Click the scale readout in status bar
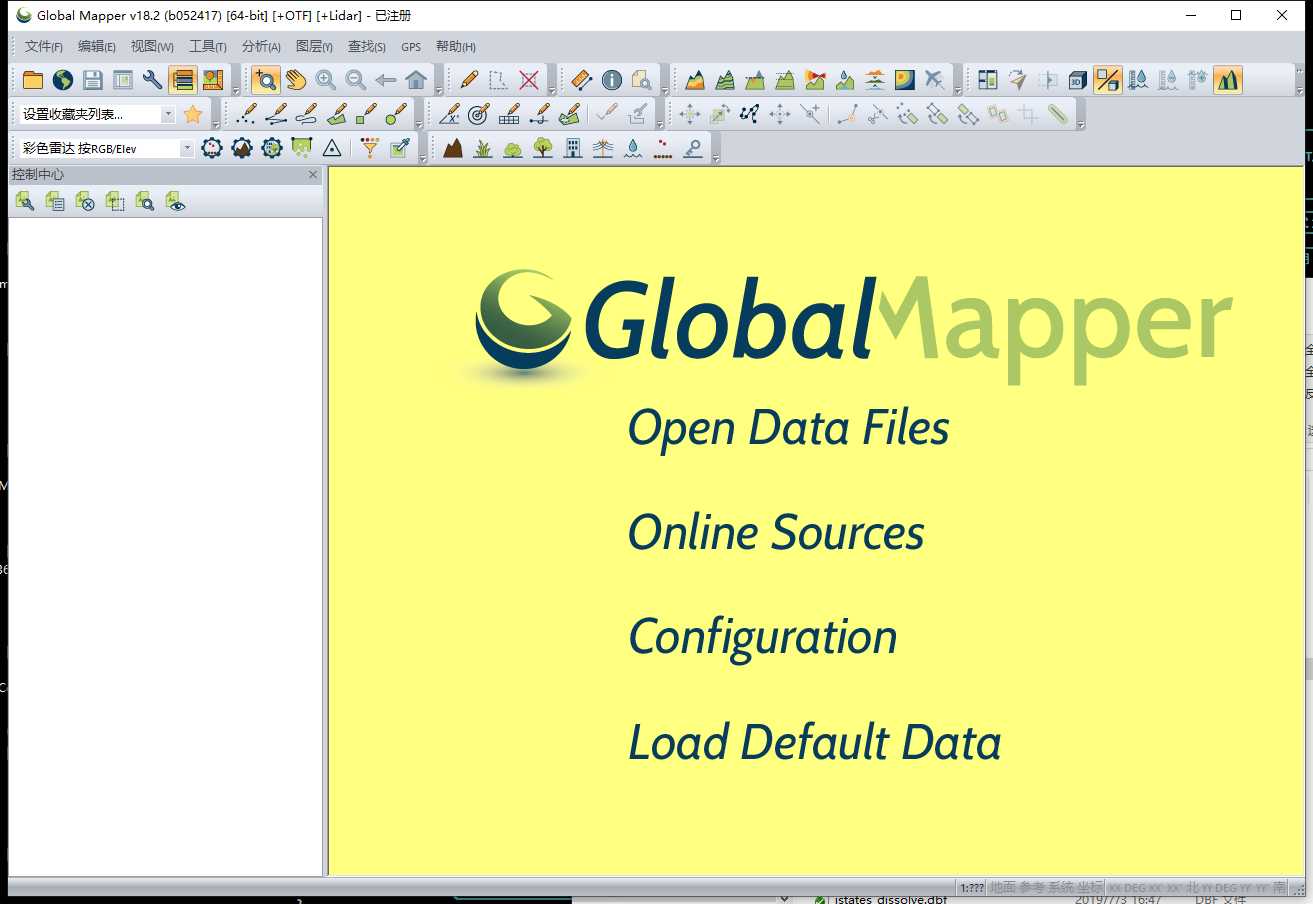Image resolution: width=1313 pixels, height=904 pixels. pyautogui.click(x=971, y=887)
